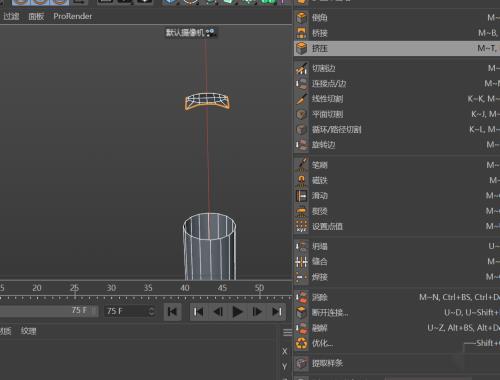Click the hamburger menu icon above coordinates
Screen dimensions: 500x380
click(287, 333)
